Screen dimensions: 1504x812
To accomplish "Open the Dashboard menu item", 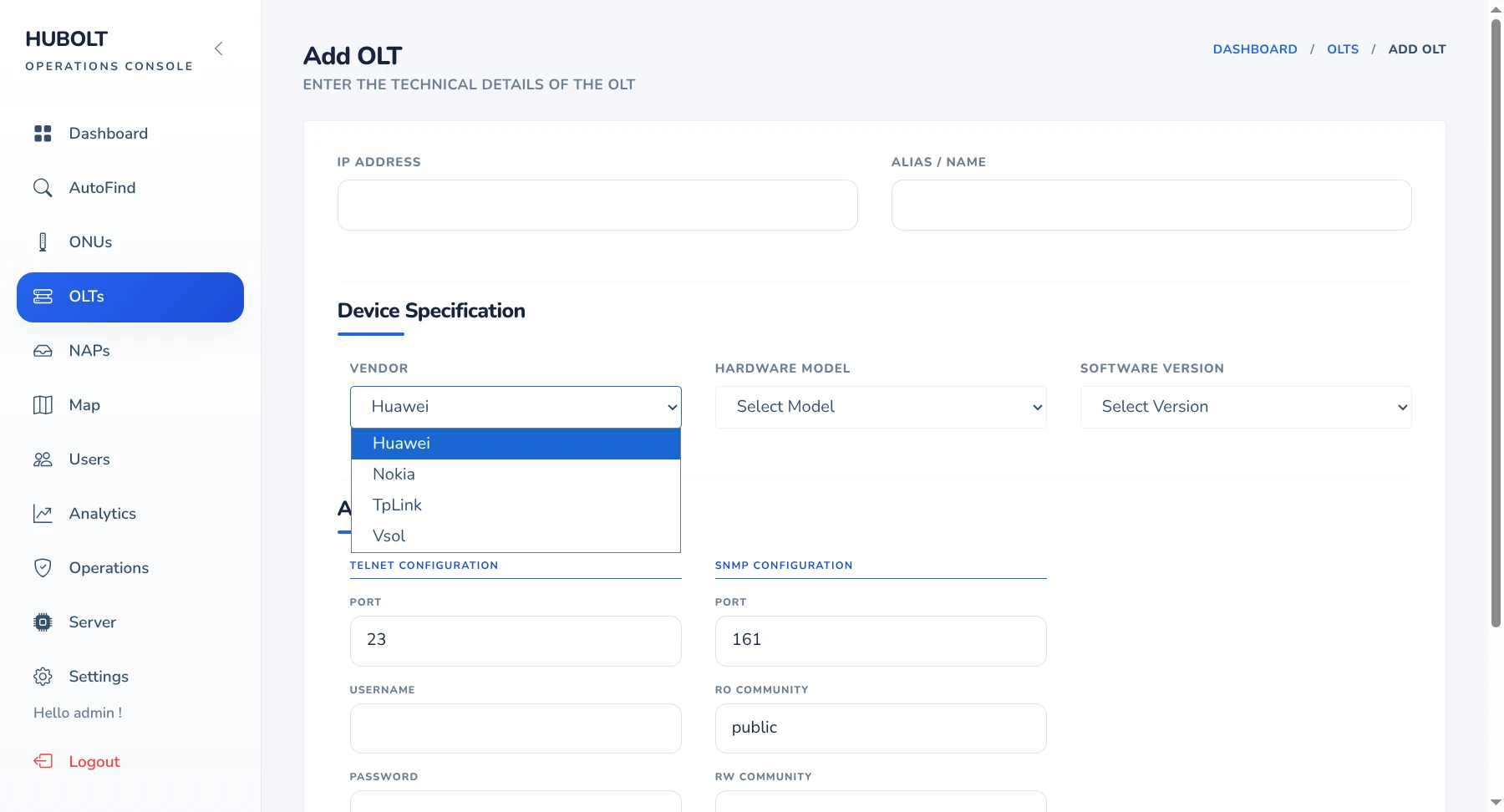I will coord(130,134).
